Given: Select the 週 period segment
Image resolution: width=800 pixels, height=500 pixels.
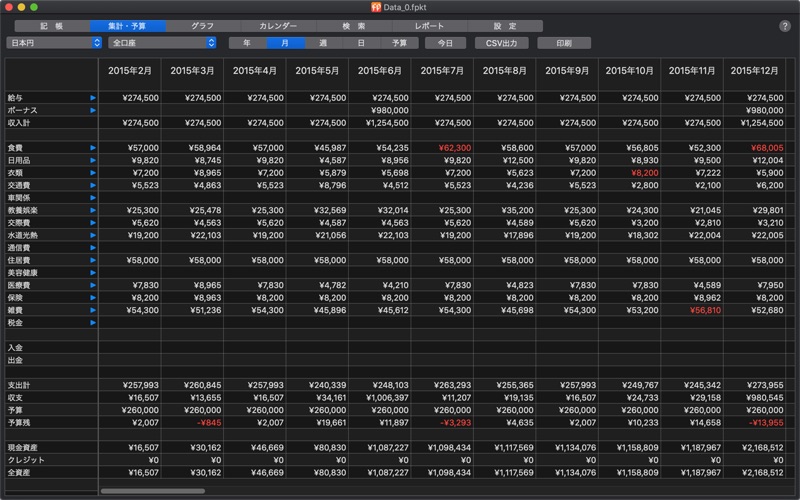Looking at the screenshot, I should (323, 43).
